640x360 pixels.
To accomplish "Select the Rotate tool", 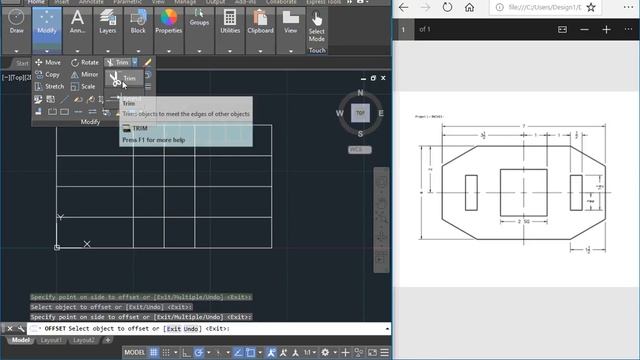I will coord(85,62).
